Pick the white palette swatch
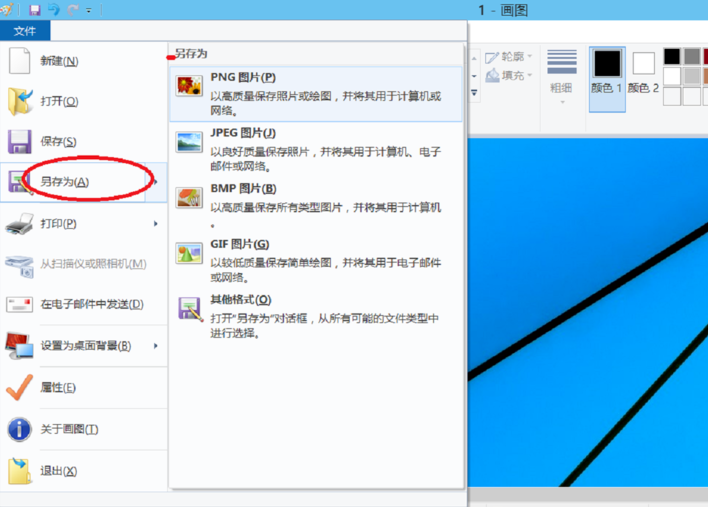Image resolution: width=708 pixels, height=507 pixels. pos(671,76)
